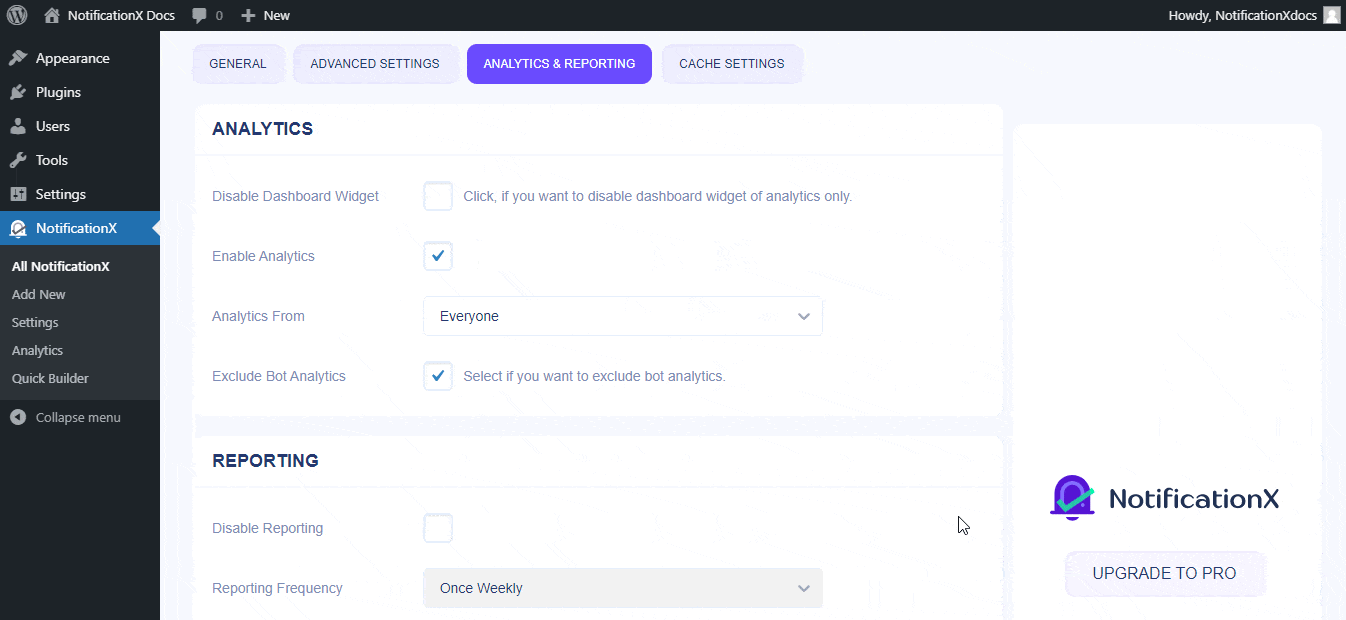Click the Appearance paintbrush icon
The image size is (1346, 620).
click(18, 58)
